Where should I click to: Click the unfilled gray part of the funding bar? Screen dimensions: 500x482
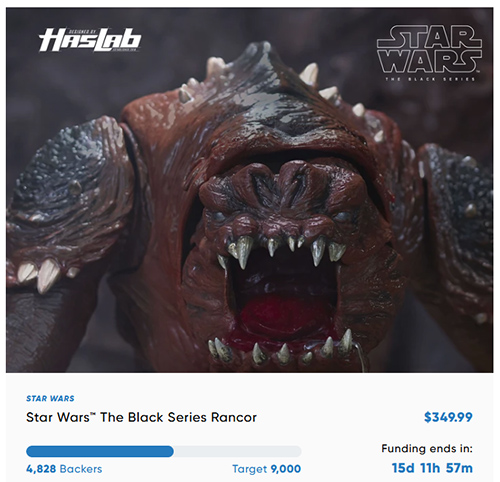(237, 451)
